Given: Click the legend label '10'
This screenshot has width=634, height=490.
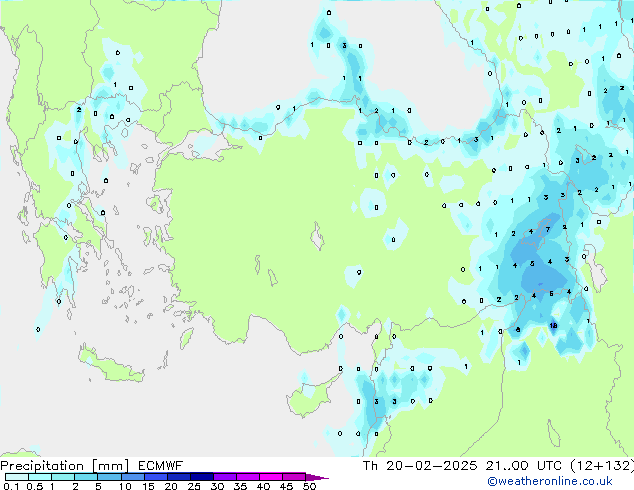Looking at the screenshot, I should tap(125, 486).
